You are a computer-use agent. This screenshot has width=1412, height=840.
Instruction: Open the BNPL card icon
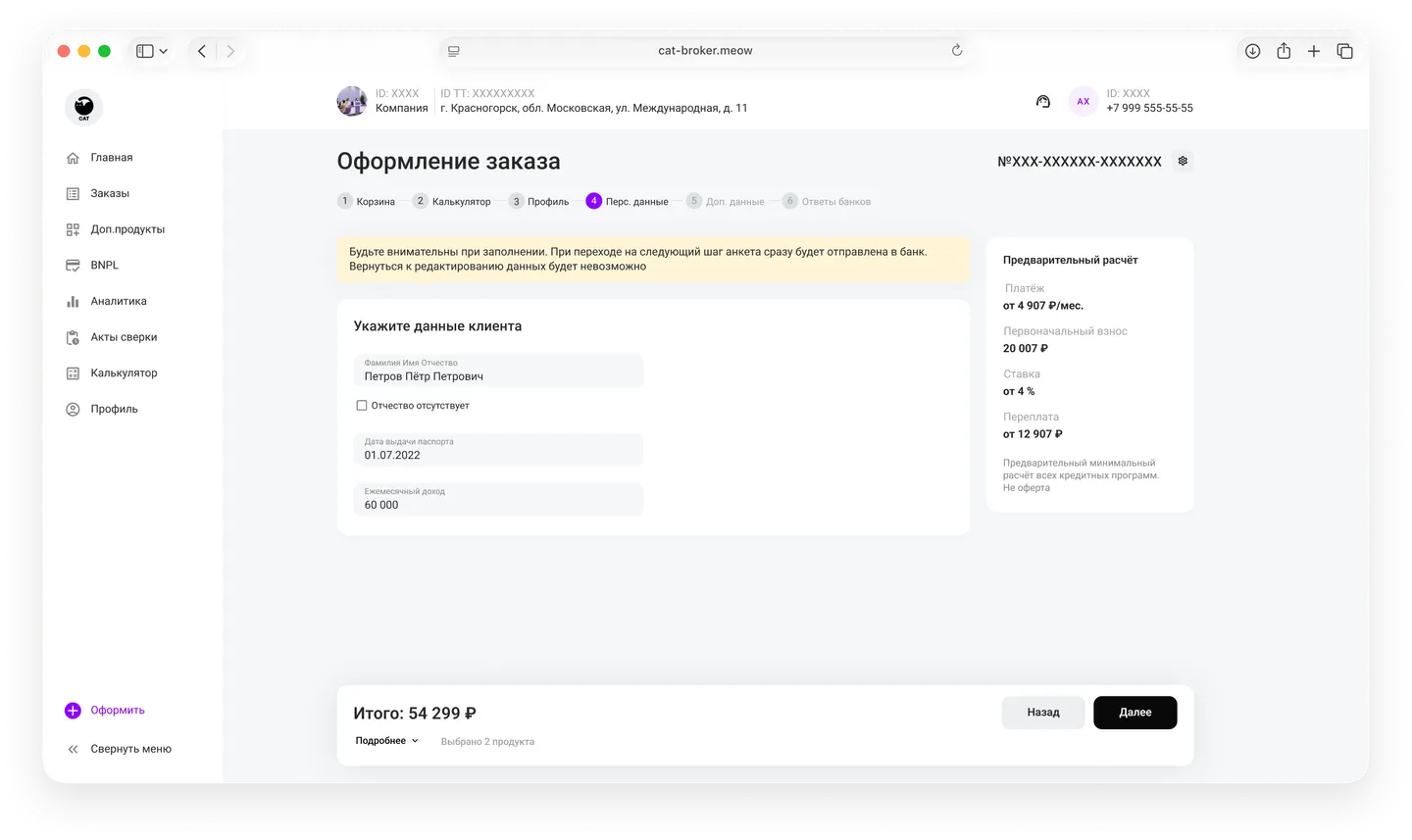(x=73, y=266)
